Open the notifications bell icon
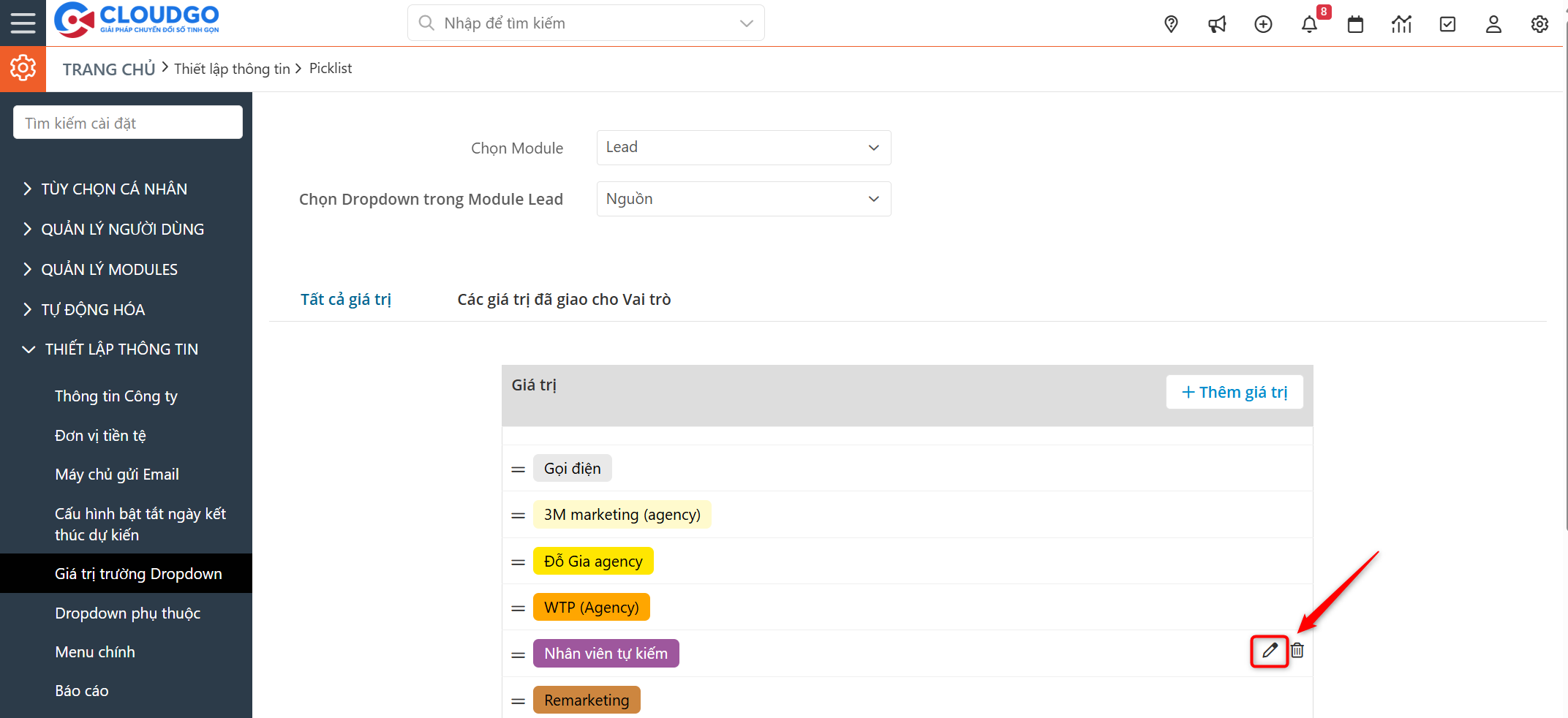The height and width of the screenshot is (718, 1568). pos(1309,24)
